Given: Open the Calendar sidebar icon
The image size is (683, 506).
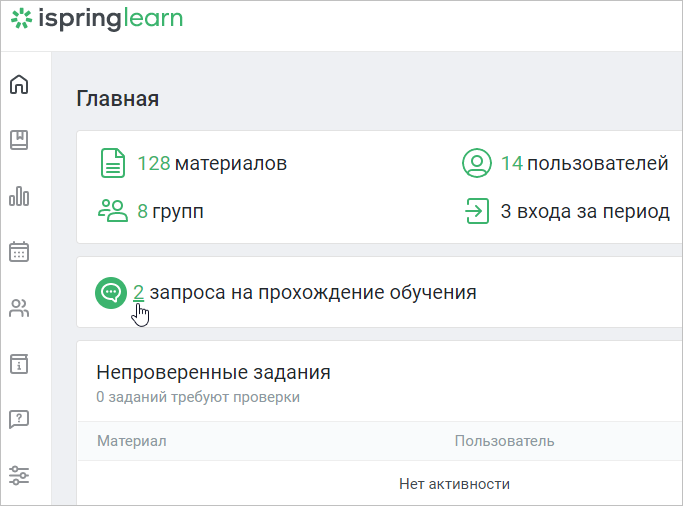Looking at the screenshot, I should pos(19,251).
